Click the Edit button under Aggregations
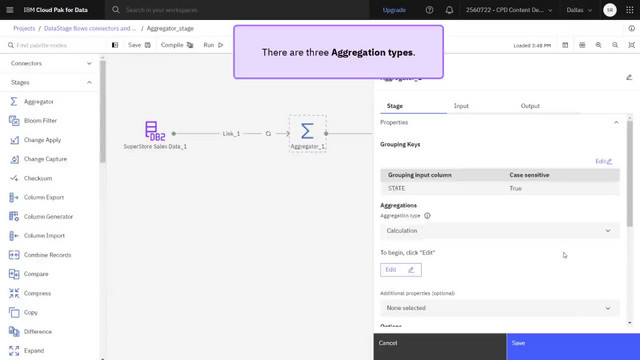Viewport: 640px width, 360px height. tap(401, 270)
